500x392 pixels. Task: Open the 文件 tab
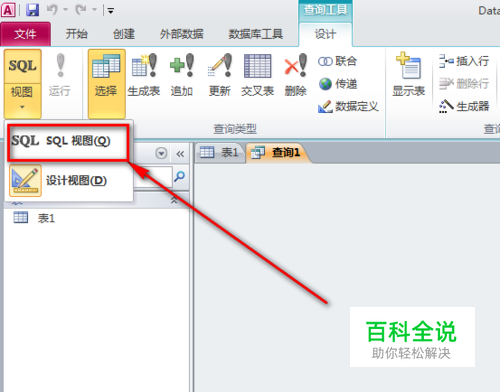[25, 34]
